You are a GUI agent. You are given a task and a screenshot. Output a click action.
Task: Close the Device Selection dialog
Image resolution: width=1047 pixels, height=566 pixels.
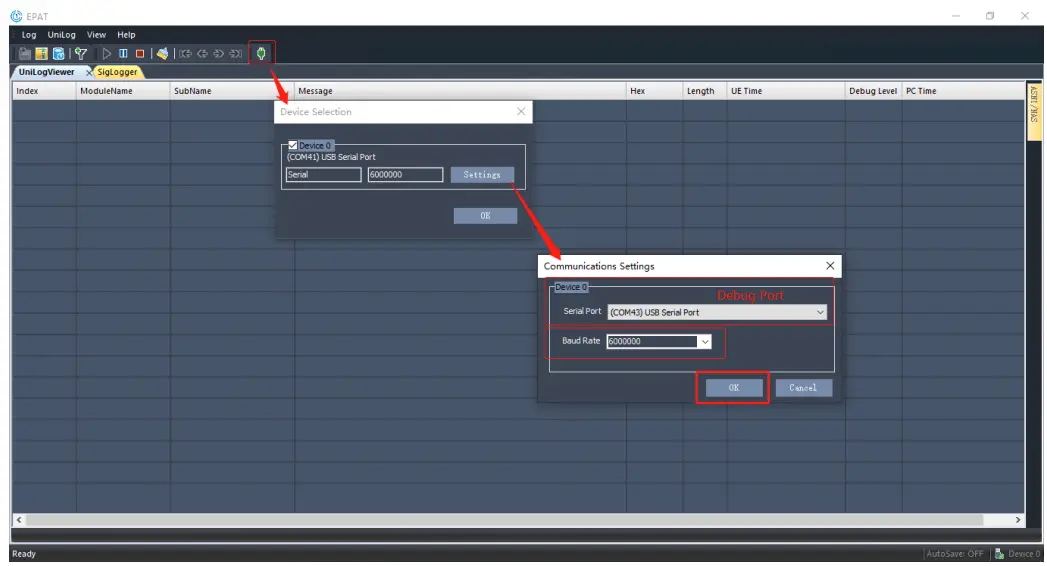coord(521,111)
